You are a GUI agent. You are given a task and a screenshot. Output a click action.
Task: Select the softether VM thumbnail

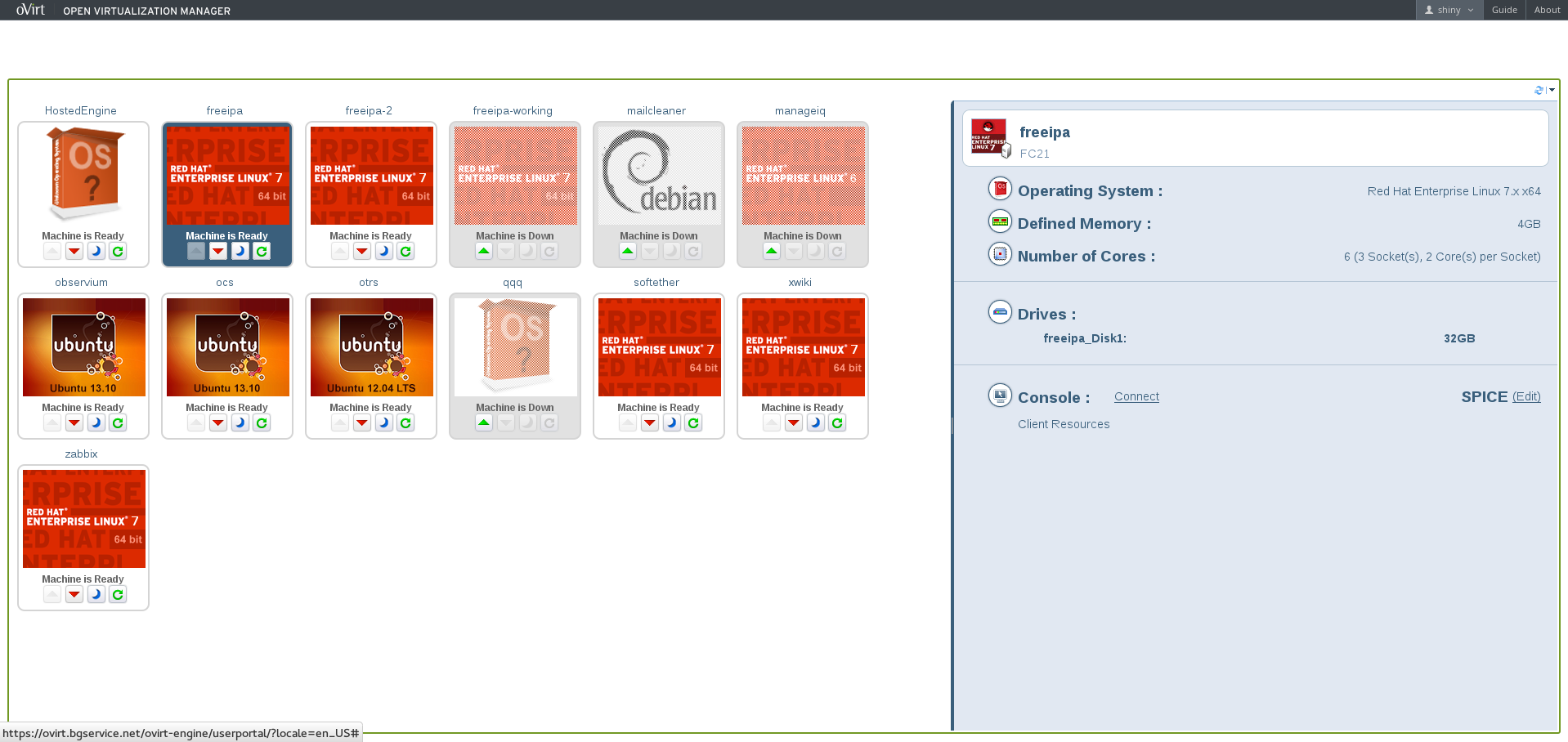[x=659, y=347]
